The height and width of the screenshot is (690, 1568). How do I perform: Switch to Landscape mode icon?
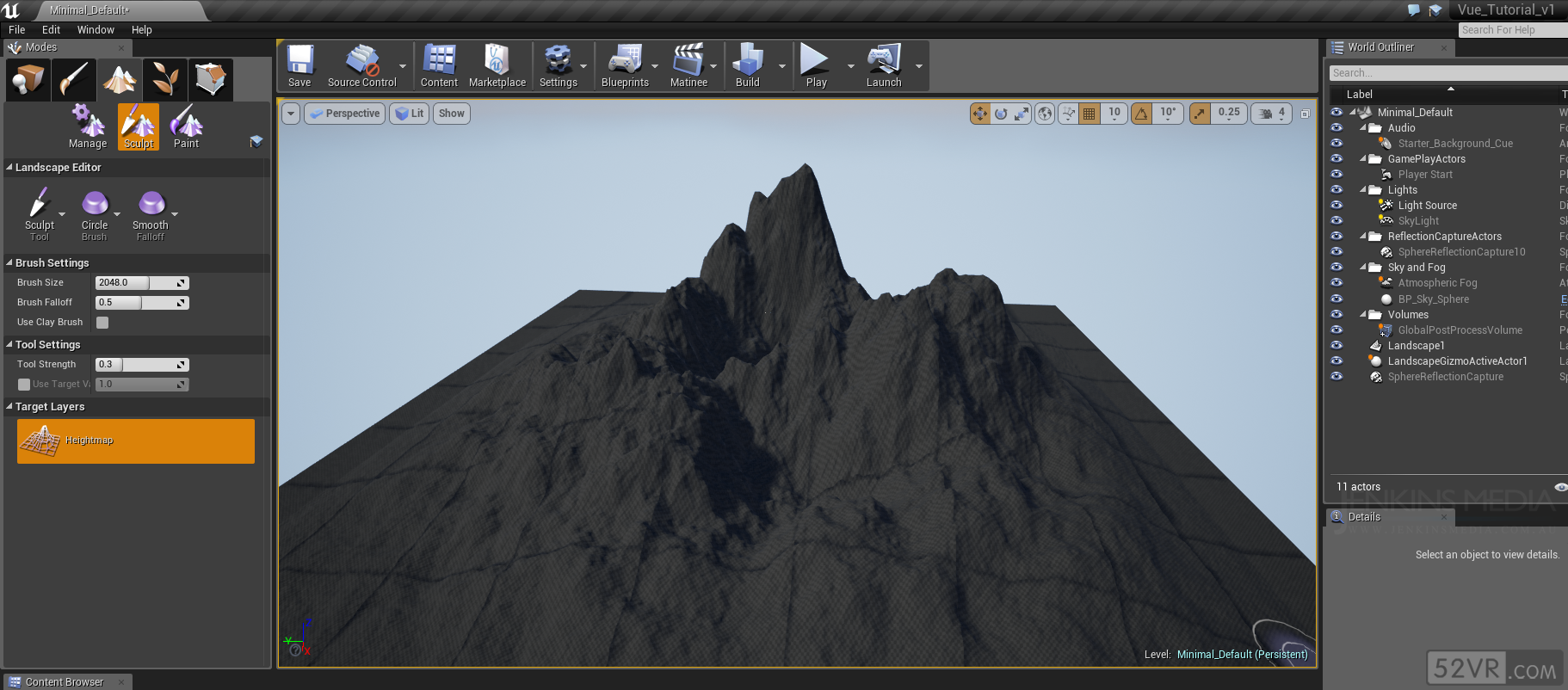[120, 80]
